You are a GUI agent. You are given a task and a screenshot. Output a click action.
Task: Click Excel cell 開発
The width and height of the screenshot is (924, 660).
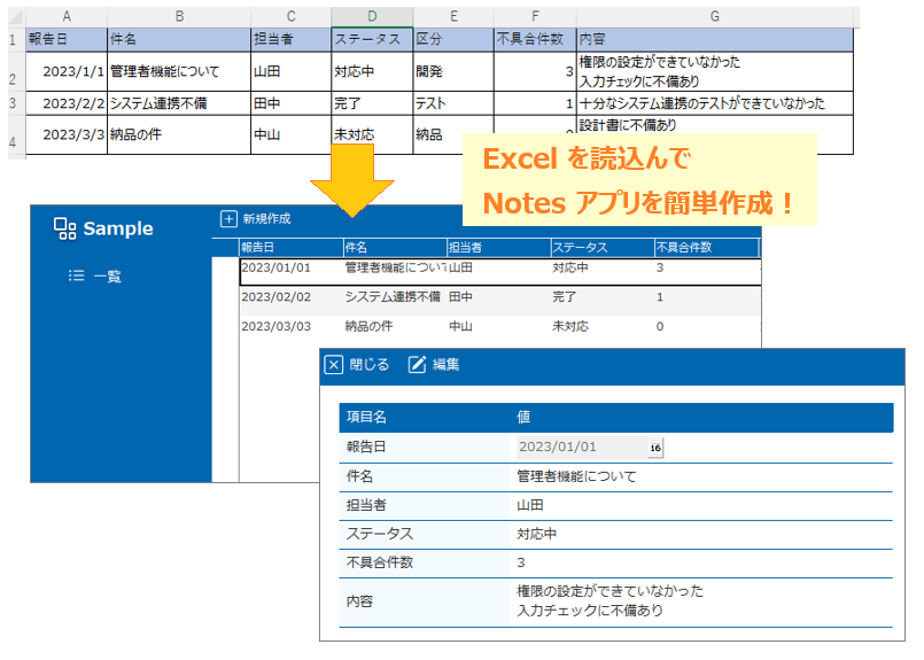coord(453,71)
